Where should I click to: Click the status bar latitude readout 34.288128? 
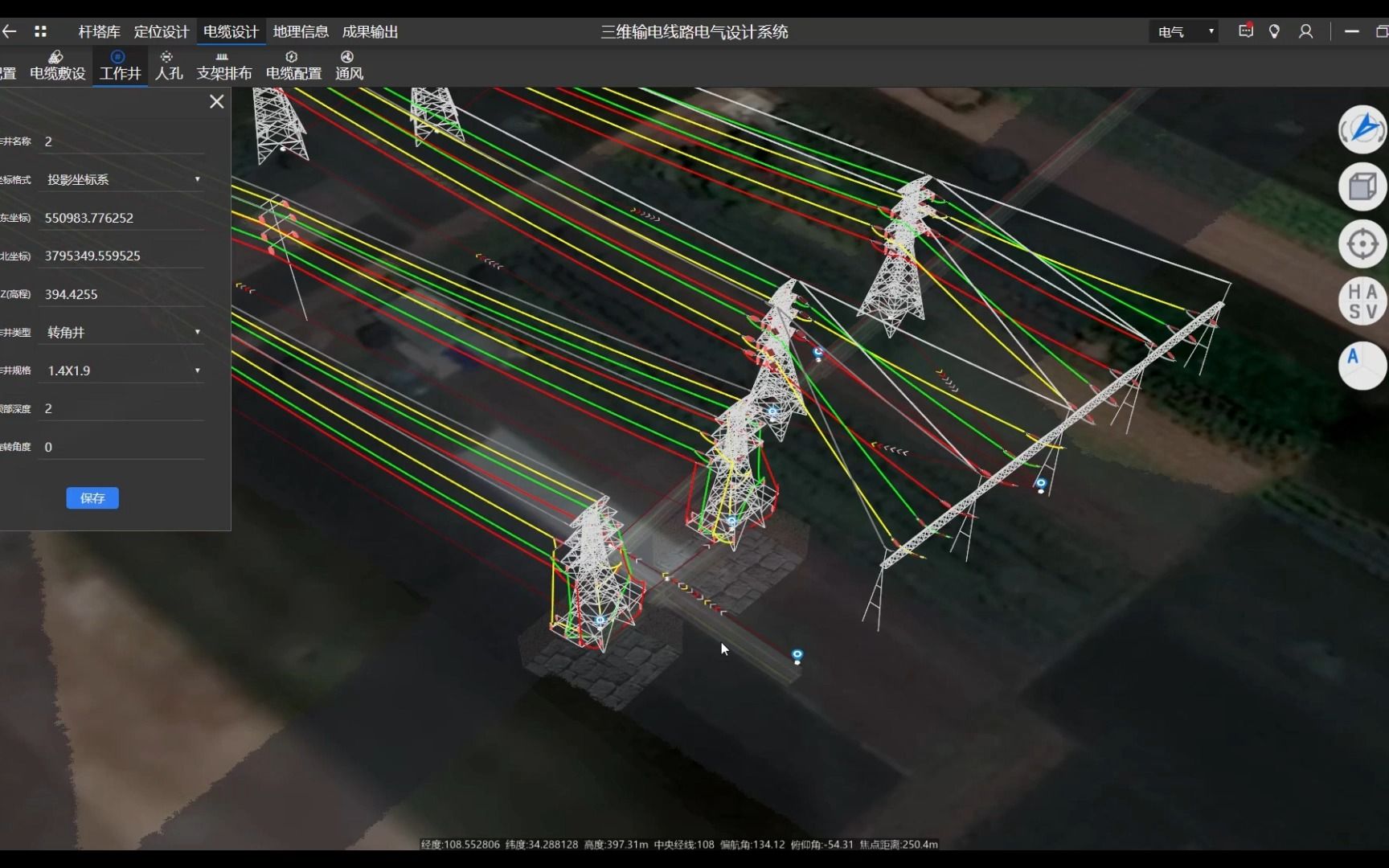click(542, 845)
